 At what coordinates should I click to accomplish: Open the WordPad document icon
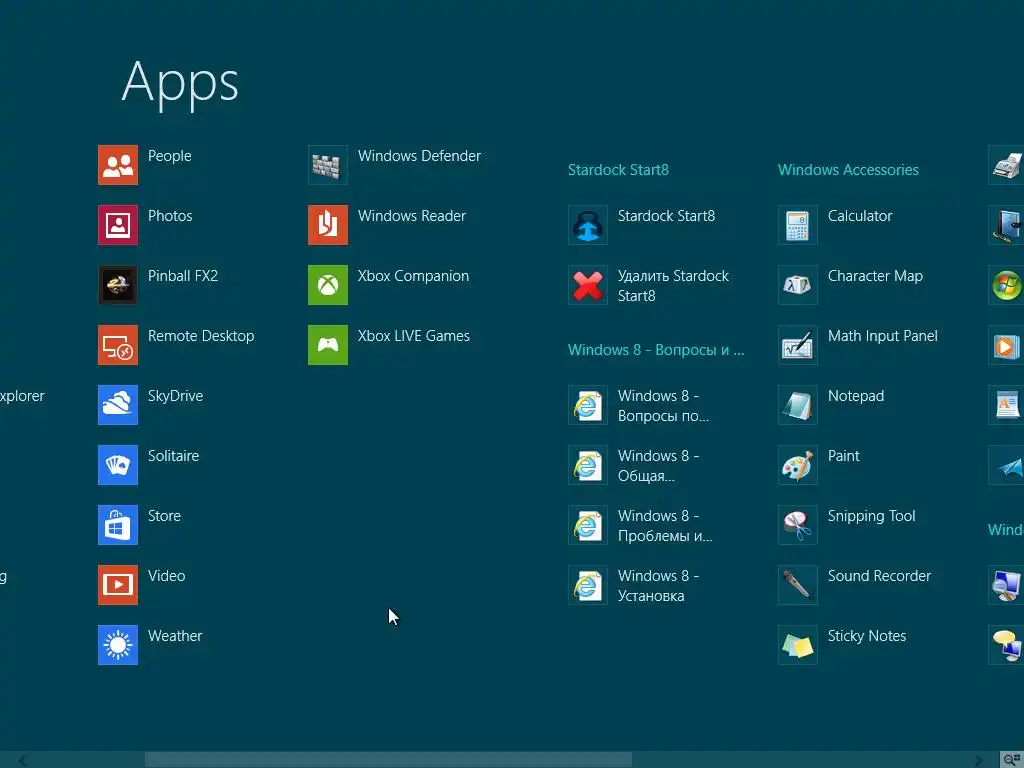tap(1006, 405)
